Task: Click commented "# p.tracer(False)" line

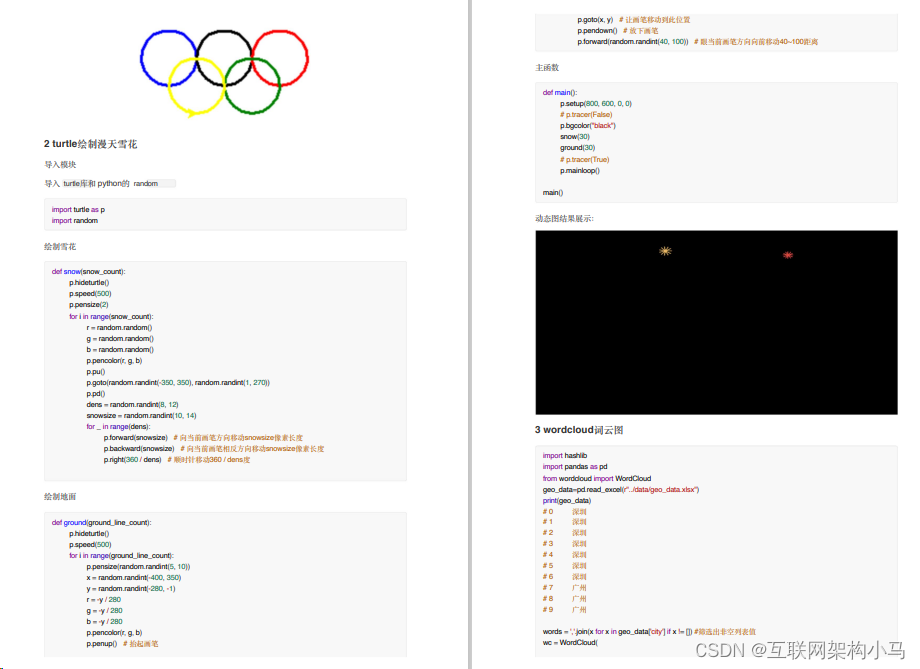Action: point(586,114)
